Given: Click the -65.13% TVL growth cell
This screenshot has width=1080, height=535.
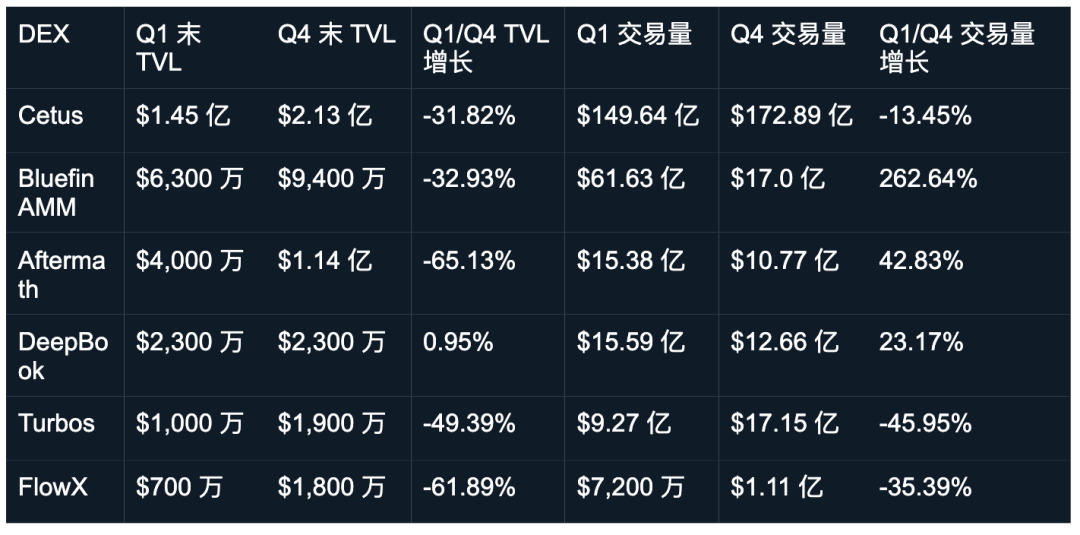Looking at the screenshot, I should pyautogui.click(x=469, y=261).
